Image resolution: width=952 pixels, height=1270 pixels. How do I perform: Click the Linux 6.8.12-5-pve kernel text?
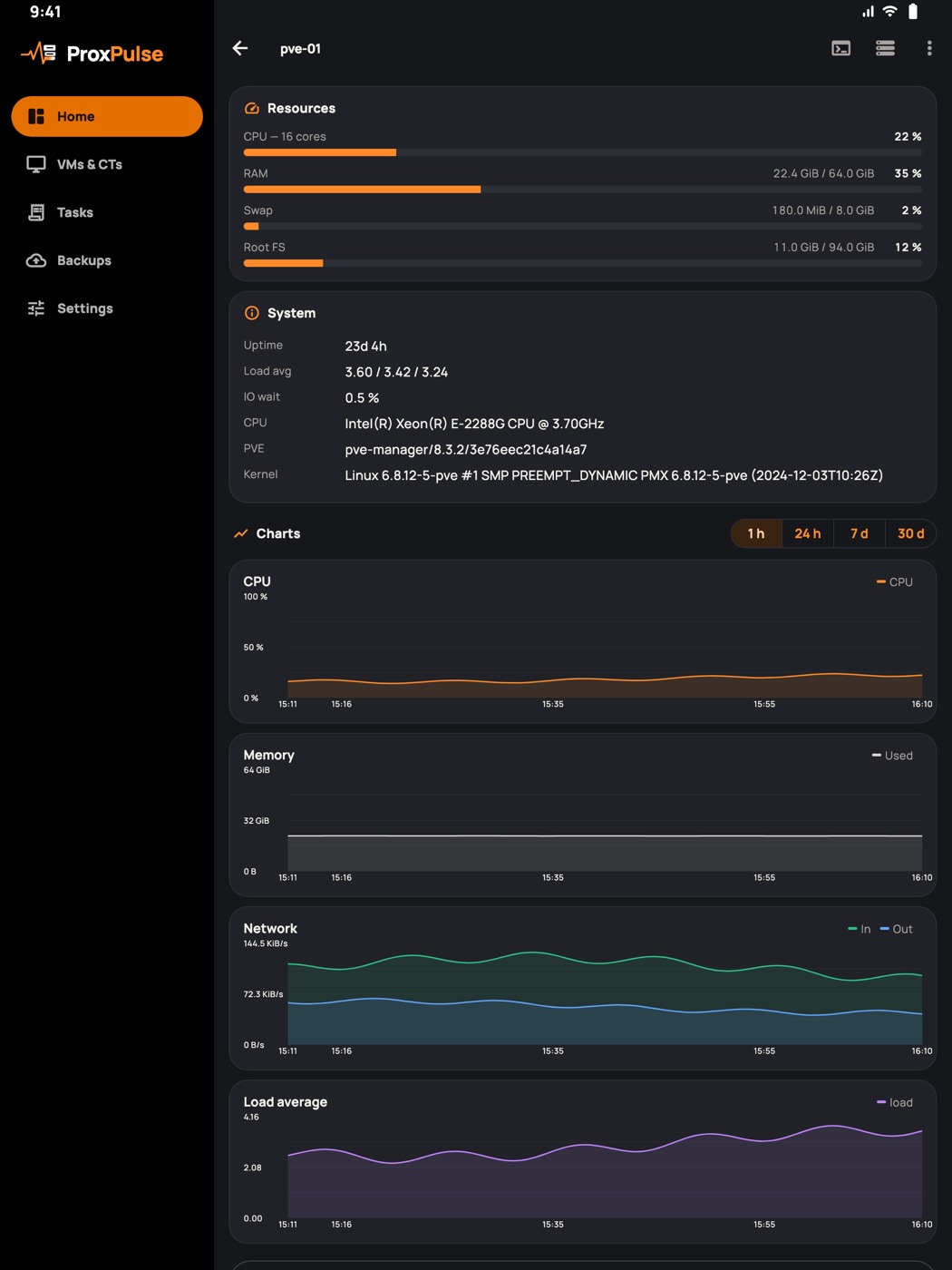point(614,475)
